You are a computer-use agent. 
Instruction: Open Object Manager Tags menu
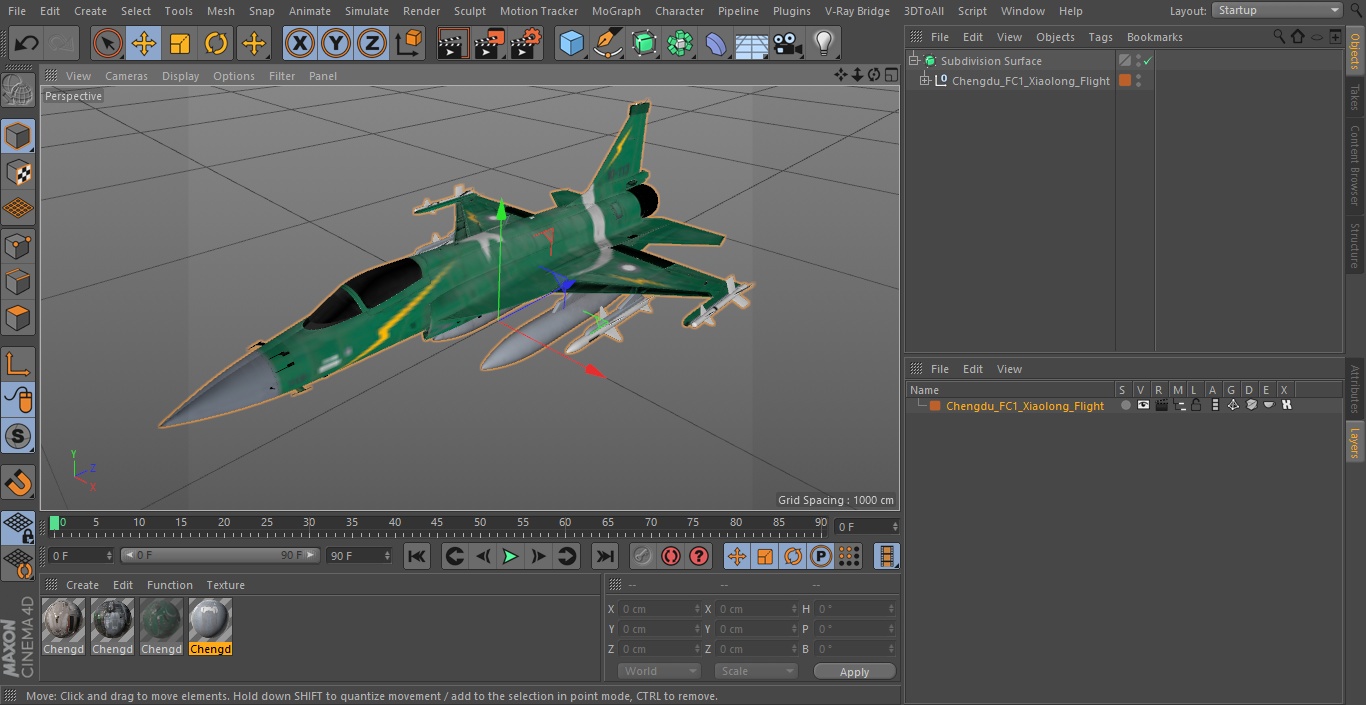pos(1100,37)
